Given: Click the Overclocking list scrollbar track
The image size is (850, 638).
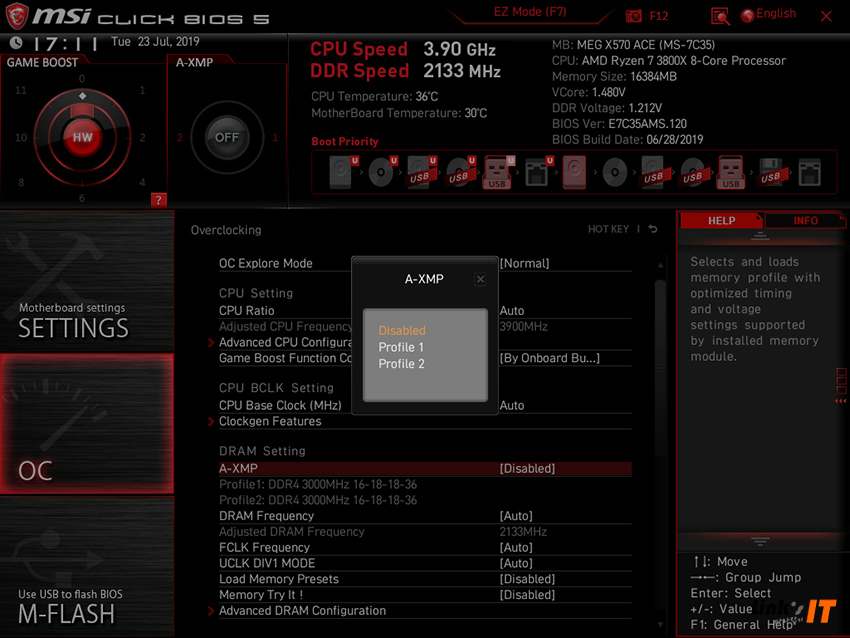Looking at the screenshot, I should pos(660,444).
